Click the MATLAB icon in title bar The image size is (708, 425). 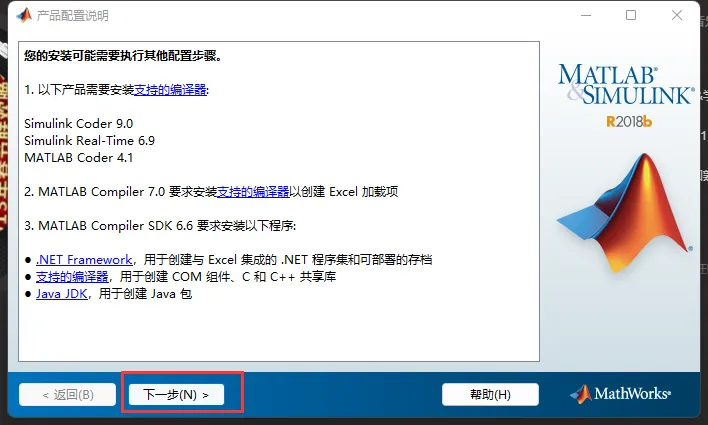coord(24,15)
